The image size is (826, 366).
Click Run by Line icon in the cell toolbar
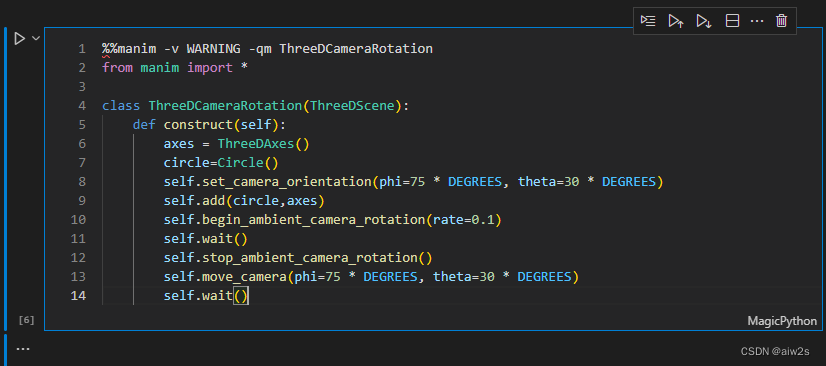(648, 21)
